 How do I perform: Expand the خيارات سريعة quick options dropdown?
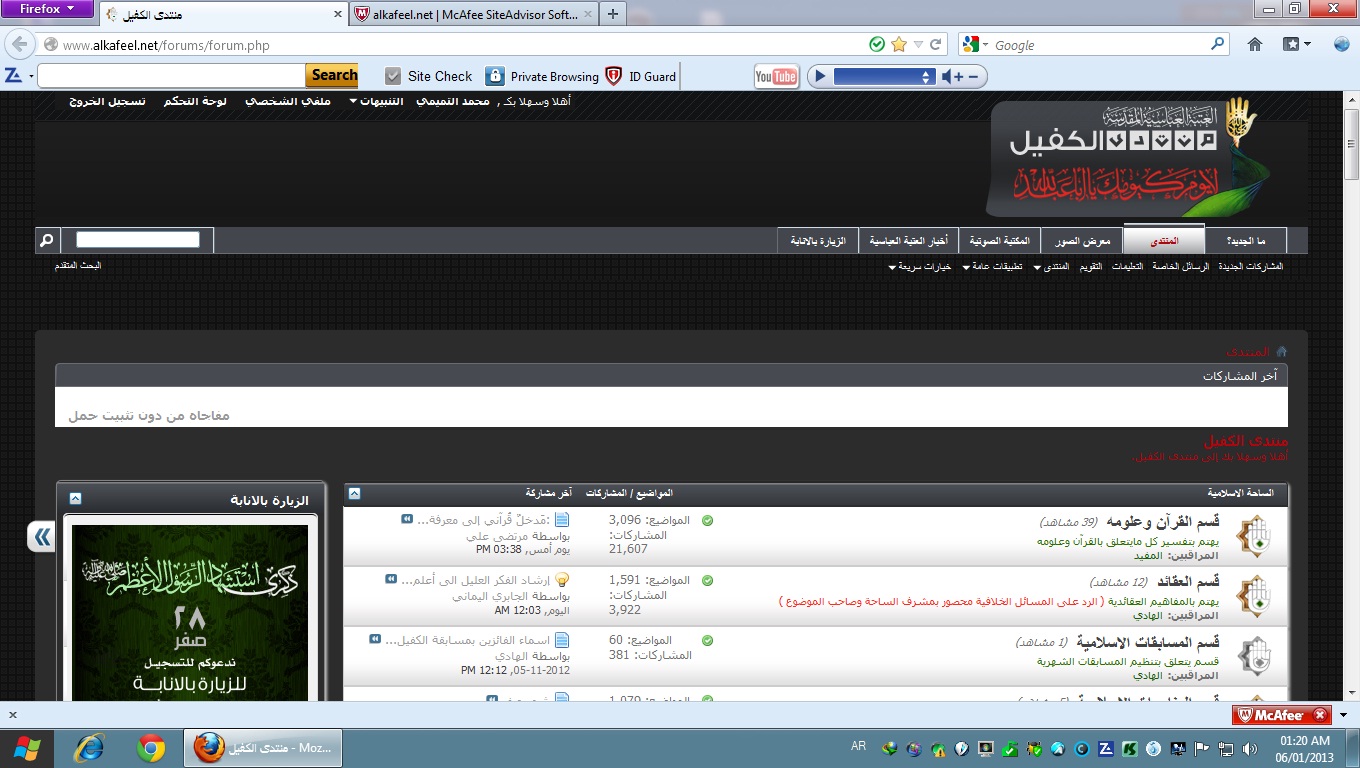892,267
